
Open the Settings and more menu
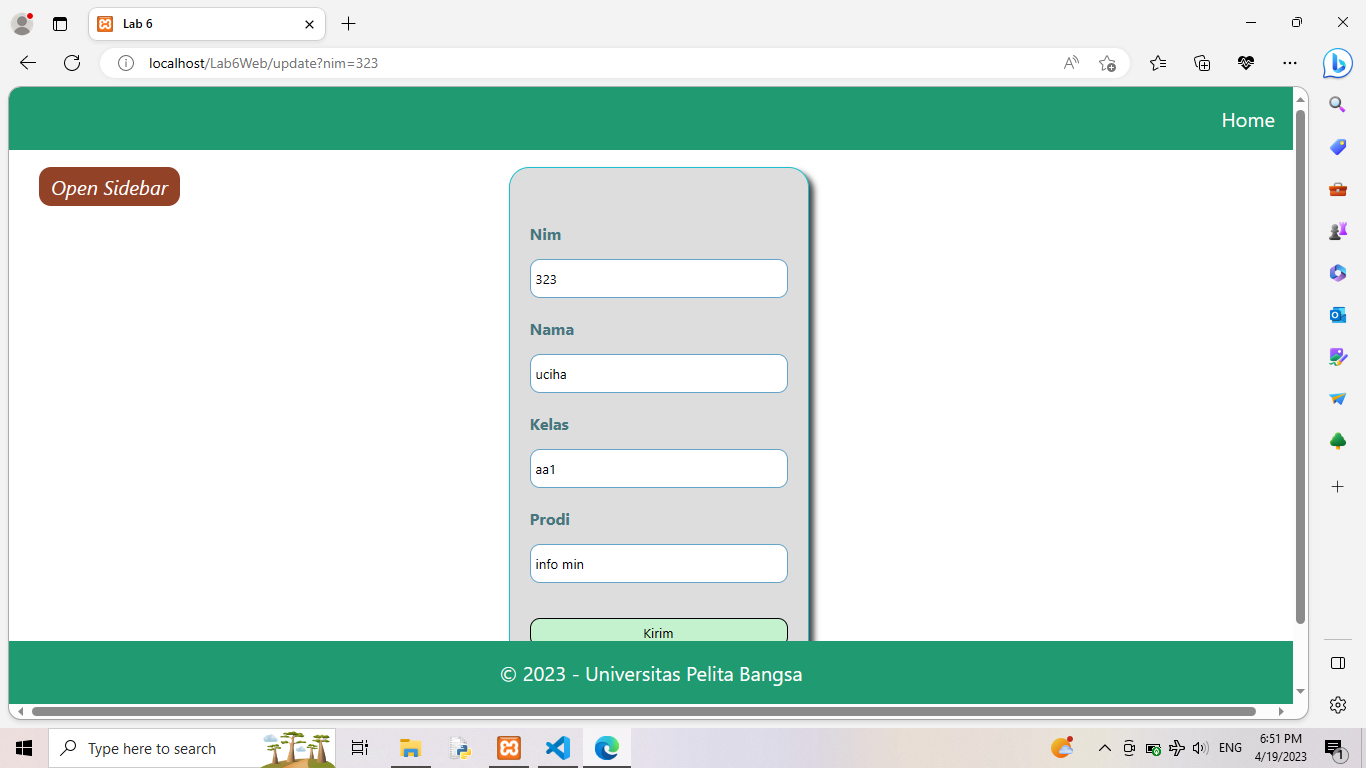(1289, 62)
